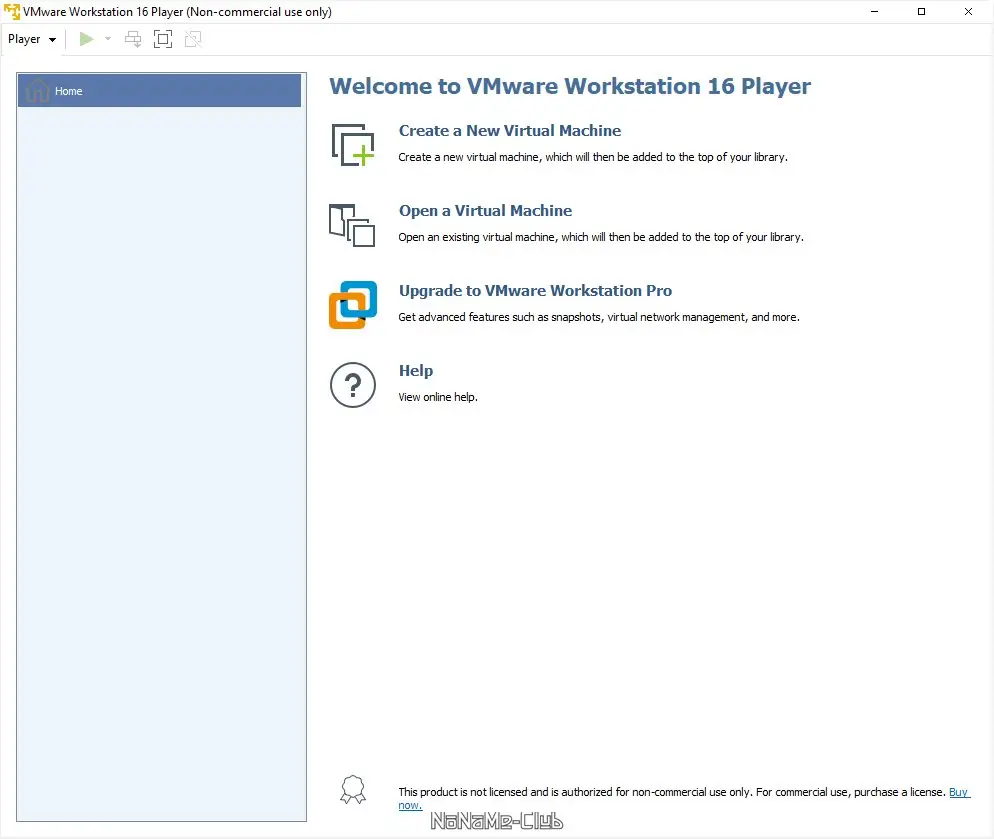Click the Open a Virtual Machine icon
This screenshot has height=839, width=994.
pos(352,225)
